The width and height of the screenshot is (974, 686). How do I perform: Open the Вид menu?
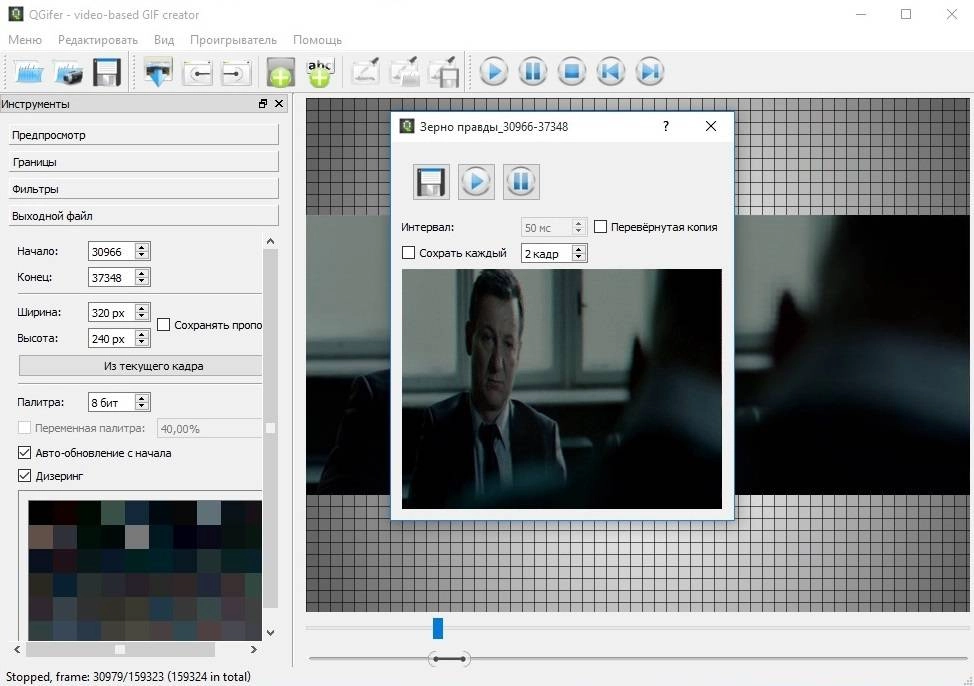(164, 40)
